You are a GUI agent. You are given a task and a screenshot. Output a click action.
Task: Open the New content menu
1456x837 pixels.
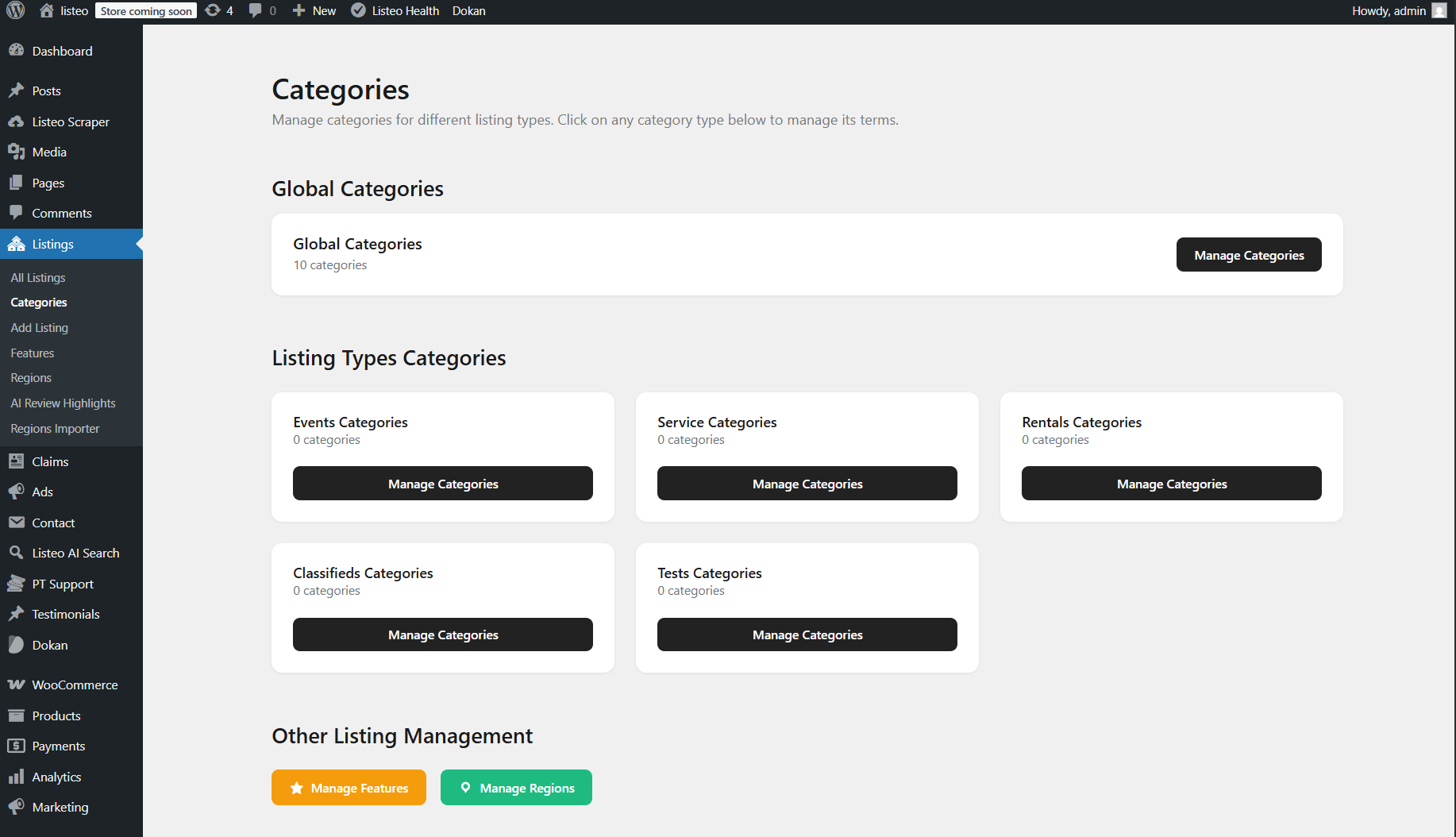pyautogui.click(x=315, y=11)
